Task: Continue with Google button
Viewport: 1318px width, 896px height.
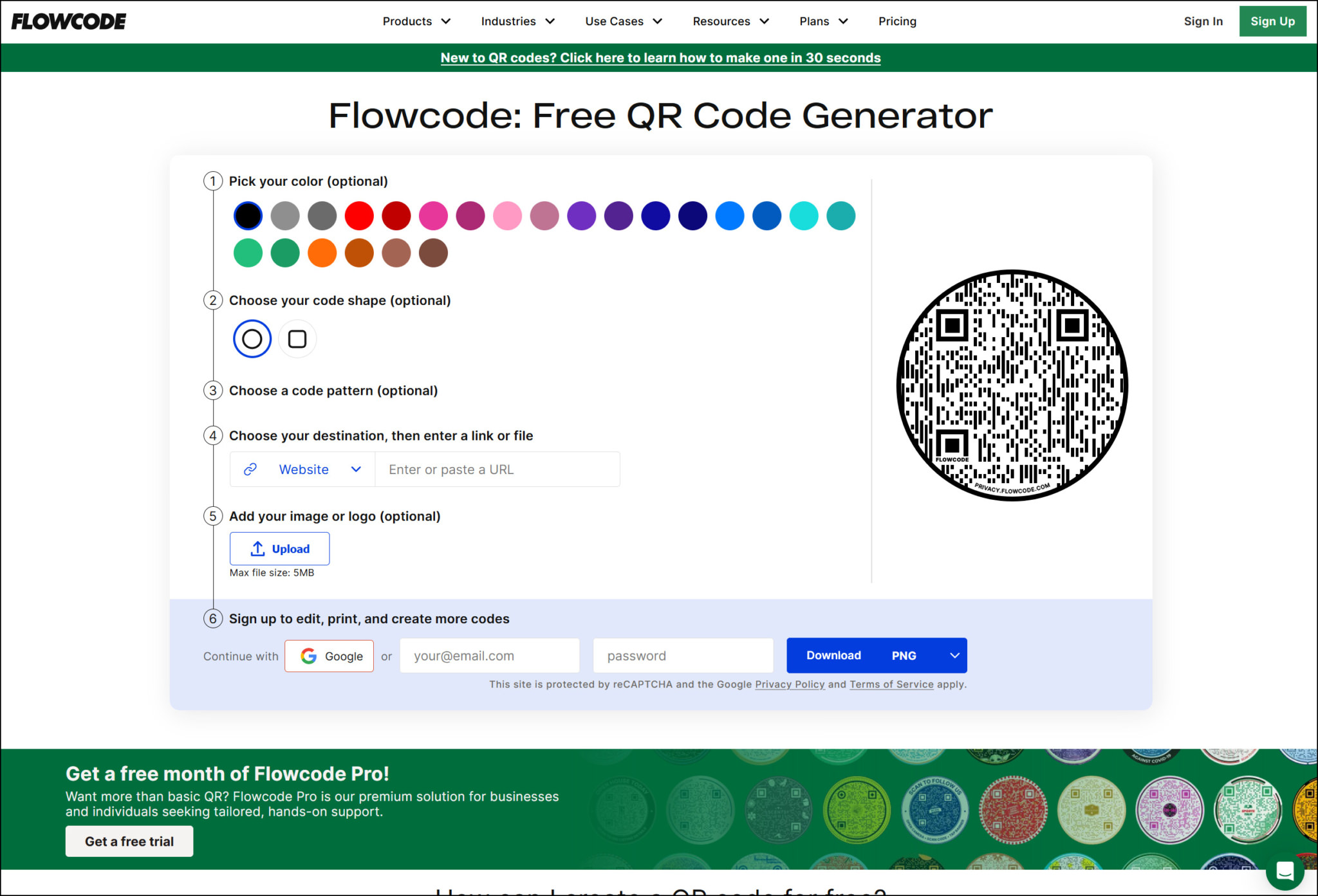Action: 329,656
